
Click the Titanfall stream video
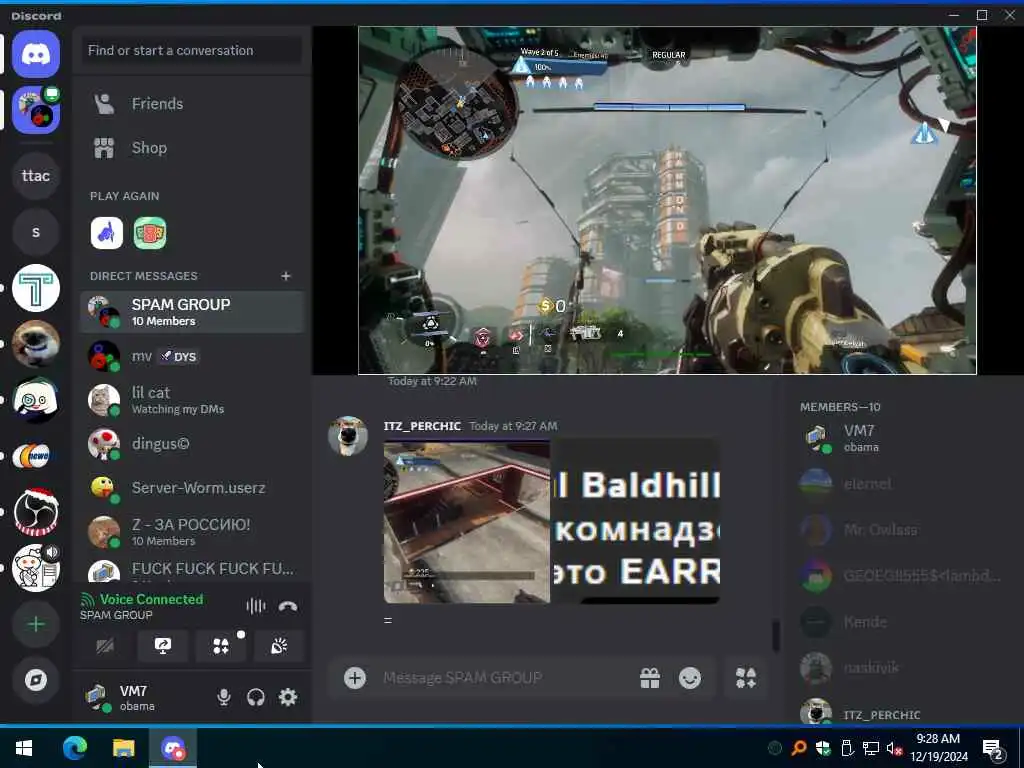[667, 200]
